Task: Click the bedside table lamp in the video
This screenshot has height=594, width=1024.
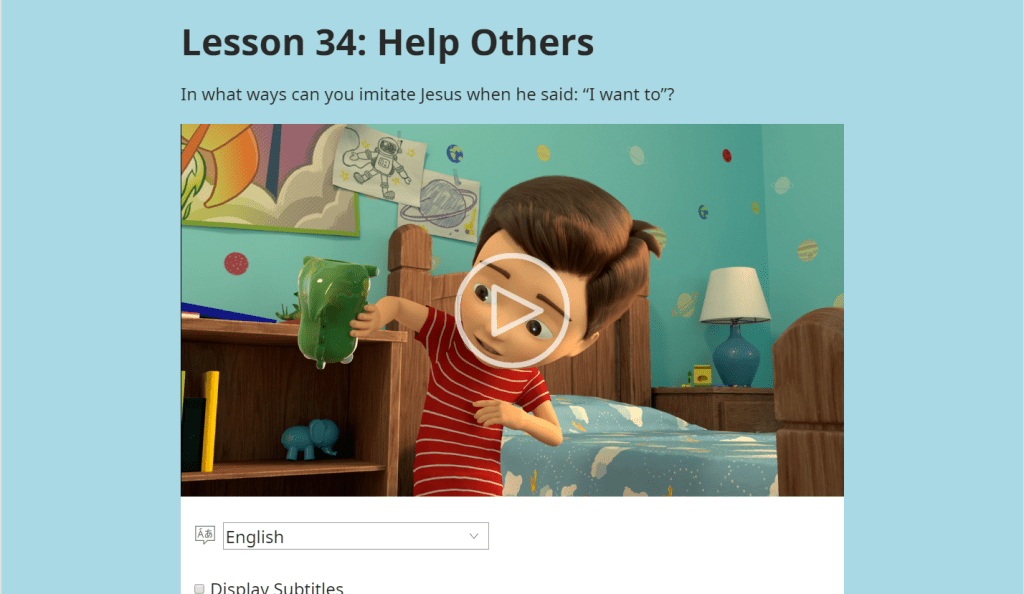Action: [x=735, y=325]
